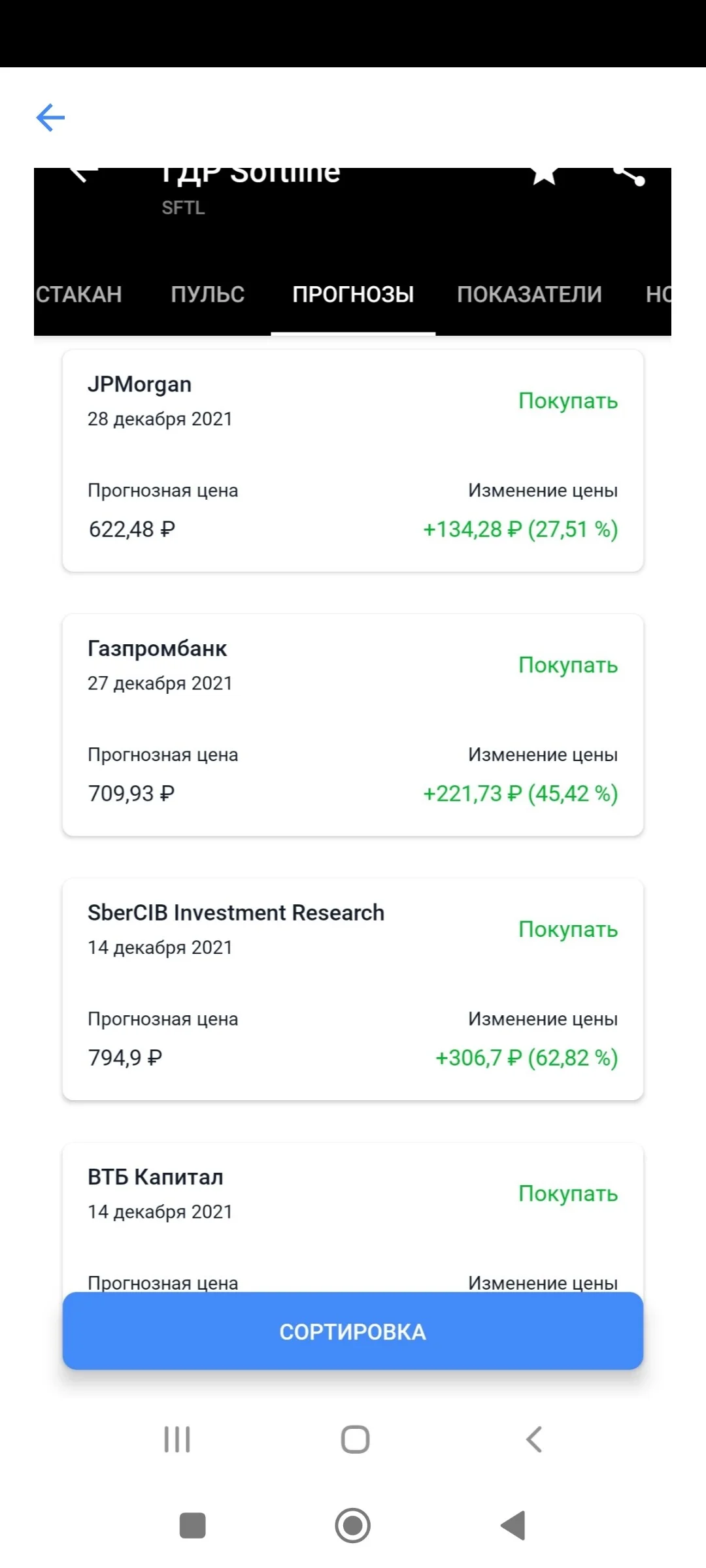Tap the circular home button at bottom
706x1568 pixels.
pos(352,1526)
